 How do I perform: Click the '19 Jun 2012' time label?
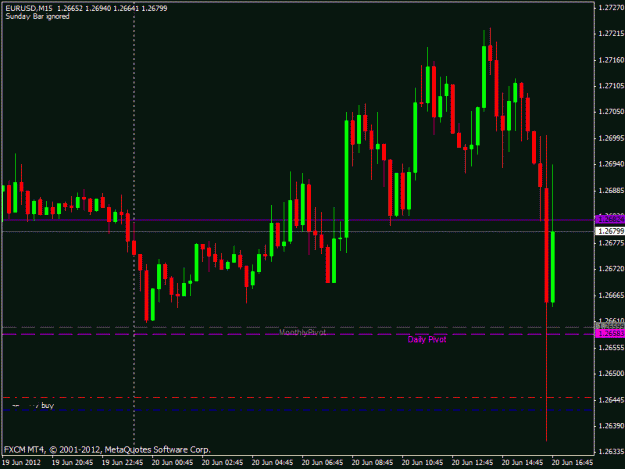point(22,462)
